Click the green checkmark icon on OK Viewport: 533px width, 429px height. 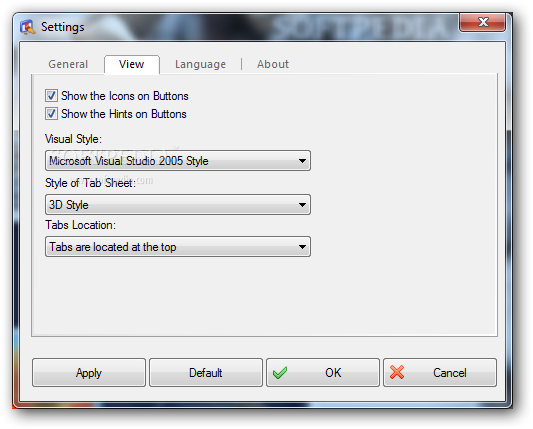[280, 373]
